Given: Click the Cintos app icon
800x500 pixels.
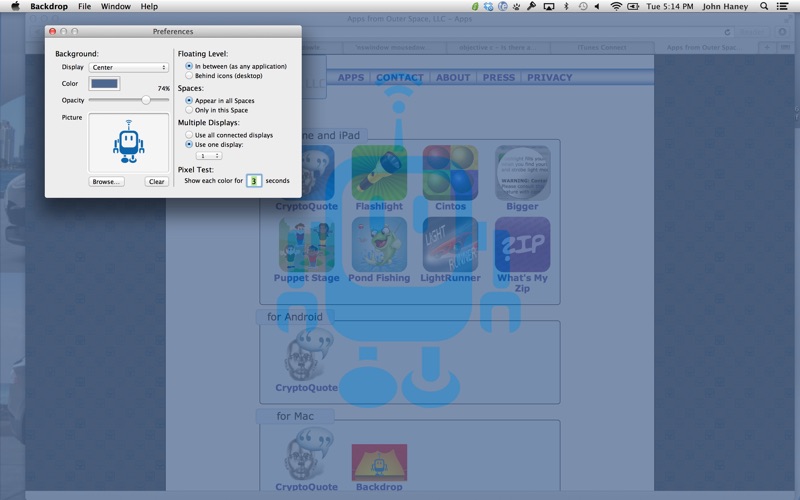Looking at the screenshot, I should click(x=451, y=173).
